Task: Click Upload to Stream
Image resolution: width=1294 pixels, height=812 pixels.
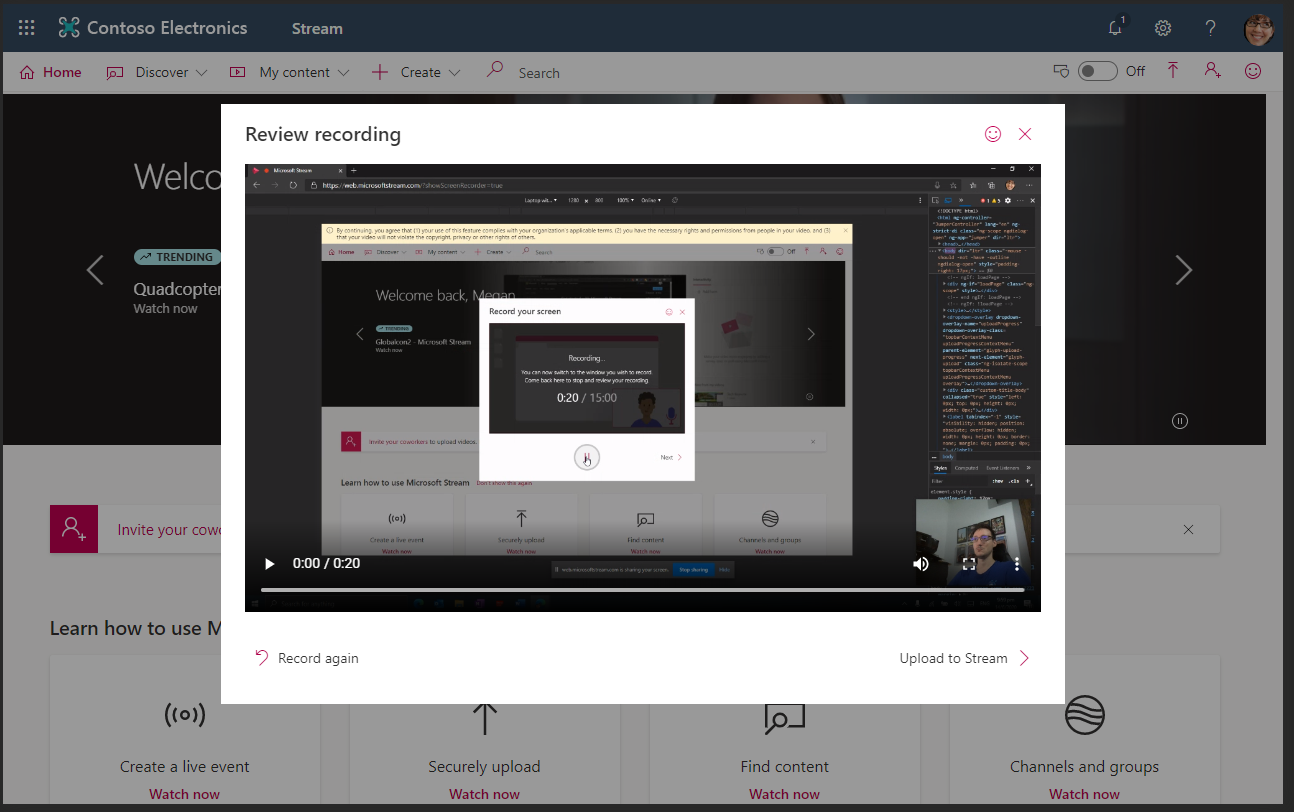Action: click(x=965, y=658)
